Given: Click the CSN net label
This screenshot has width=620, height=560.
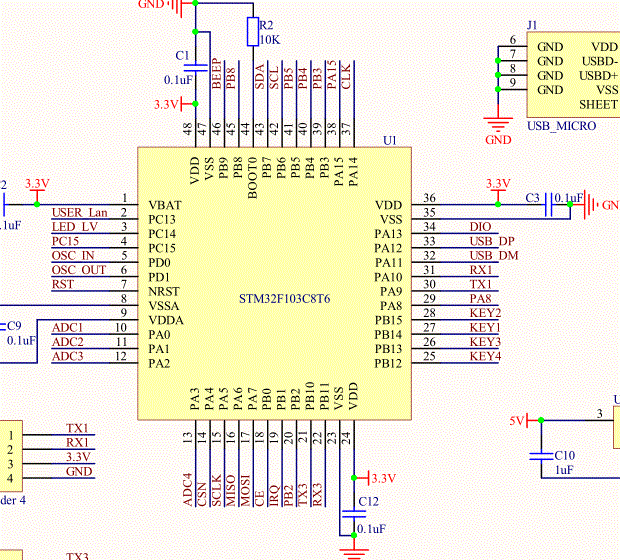Looking at the screenshot, I should (x=202, y=494).
